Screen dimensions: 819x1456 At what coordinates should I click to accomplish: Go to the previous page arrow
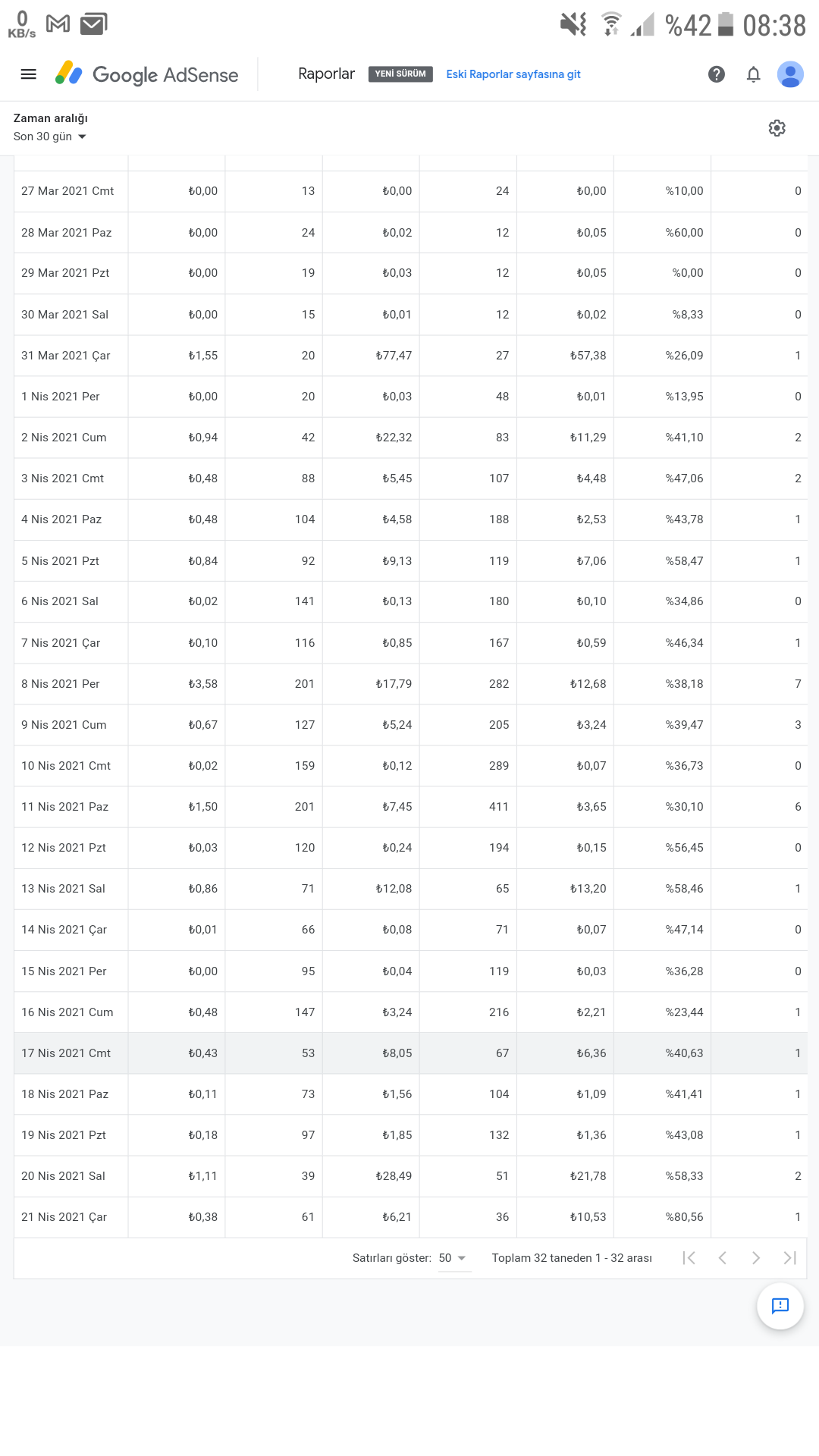(723, 1258)
